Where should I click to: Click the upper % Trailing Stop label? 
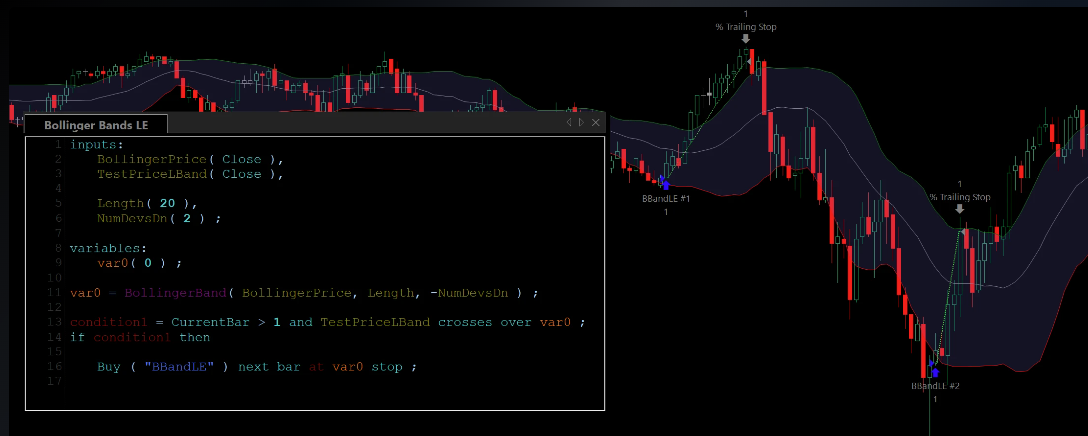click(x=746, y=27)
